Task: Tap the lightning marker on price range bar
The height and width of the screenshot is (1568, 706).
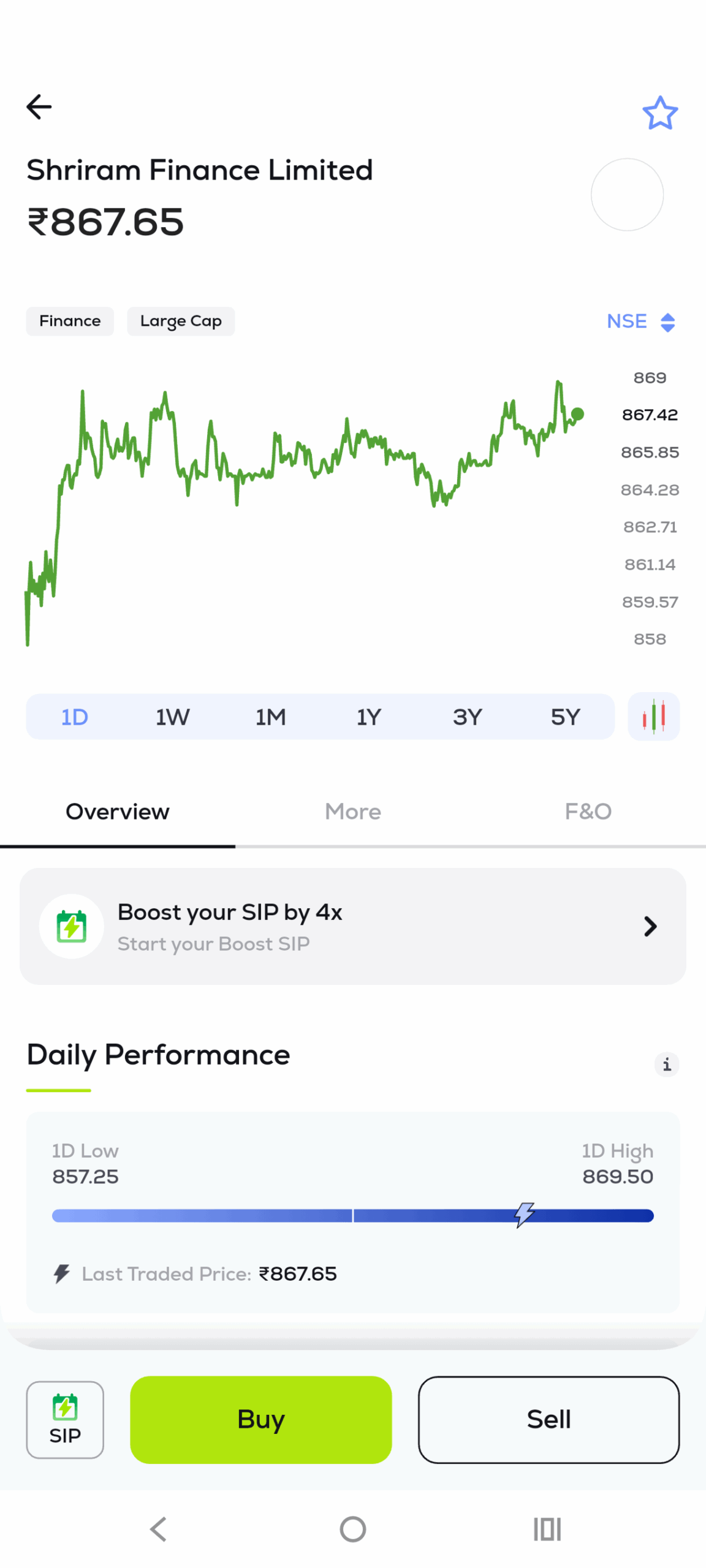Action: click(x=525, y=1214)
